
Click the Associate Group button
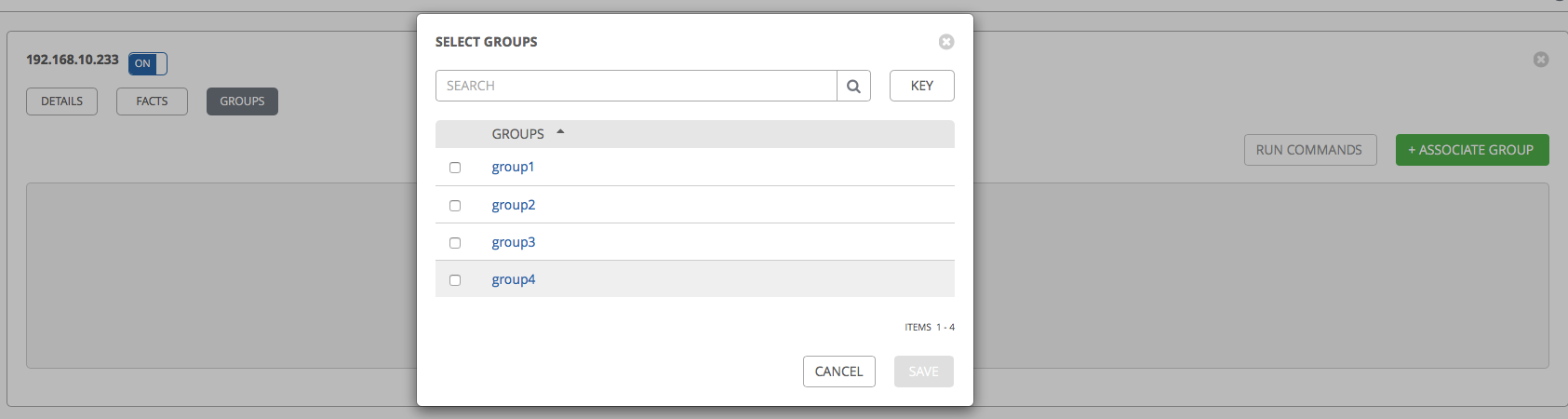pyautogui.click(x=1471, y=150)
